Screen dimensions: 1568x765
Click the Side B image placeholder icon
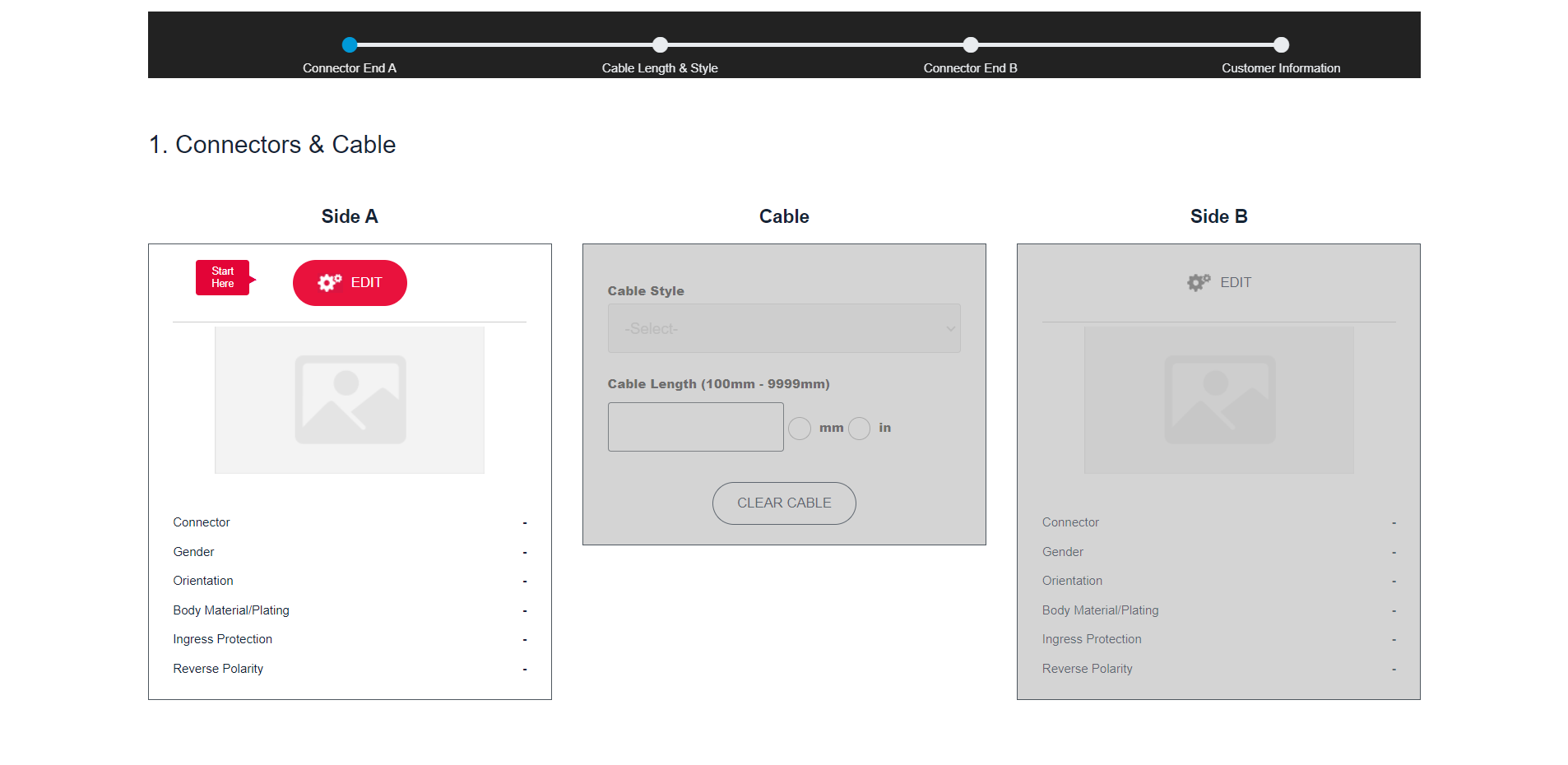(x=1218, y=399)
